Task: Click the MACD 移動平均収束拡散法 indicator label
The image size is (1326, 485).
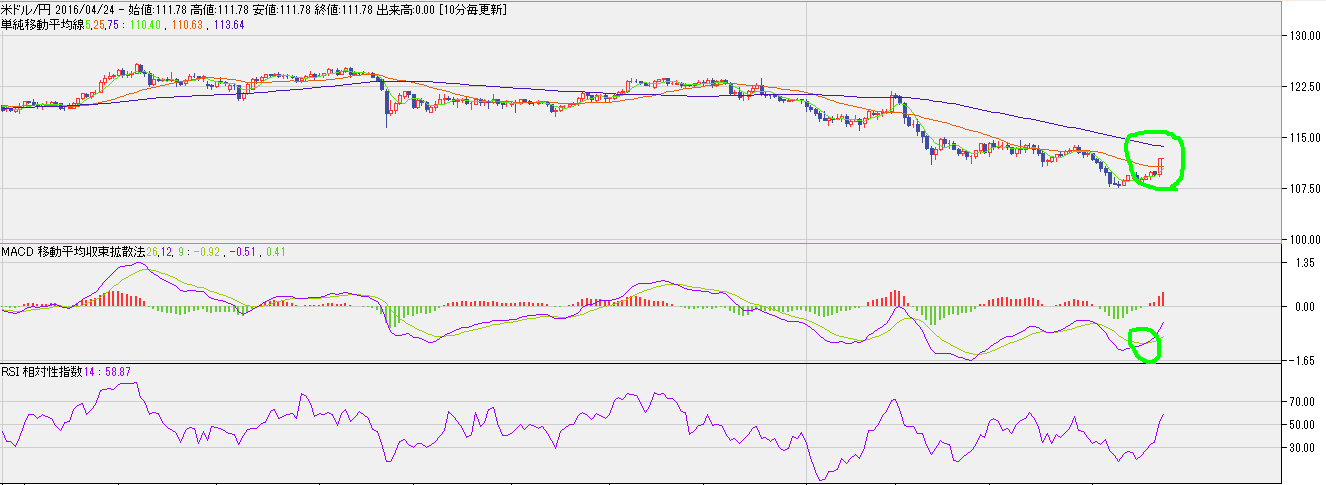Action: pos(72,251)
